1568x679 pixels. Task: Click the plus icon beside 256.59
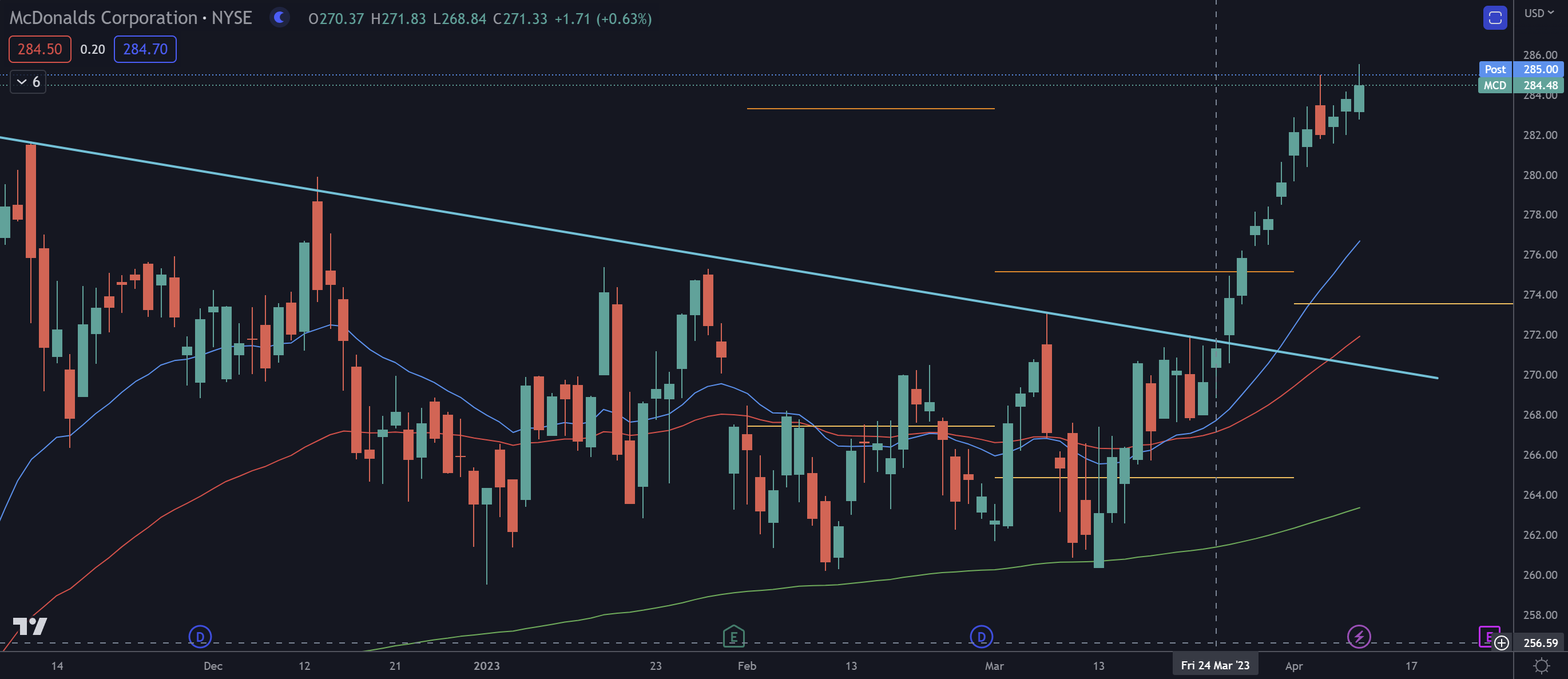click(x=1502, y=643)
